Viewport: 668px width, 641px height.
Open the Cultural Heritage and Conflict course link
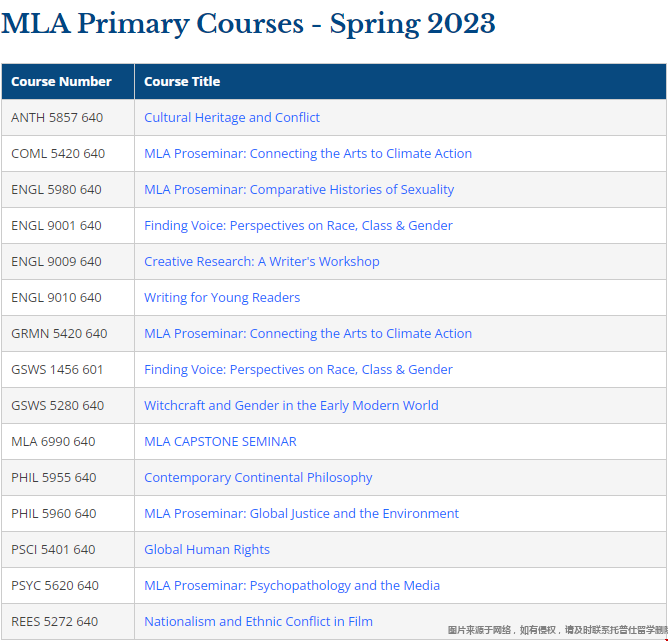coord(232,118)
